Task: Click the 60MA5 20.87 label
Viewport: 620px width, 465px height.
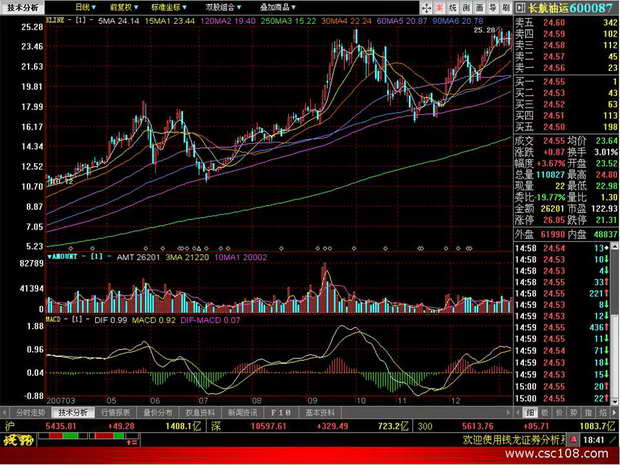Action: click(x=402, y=21)
